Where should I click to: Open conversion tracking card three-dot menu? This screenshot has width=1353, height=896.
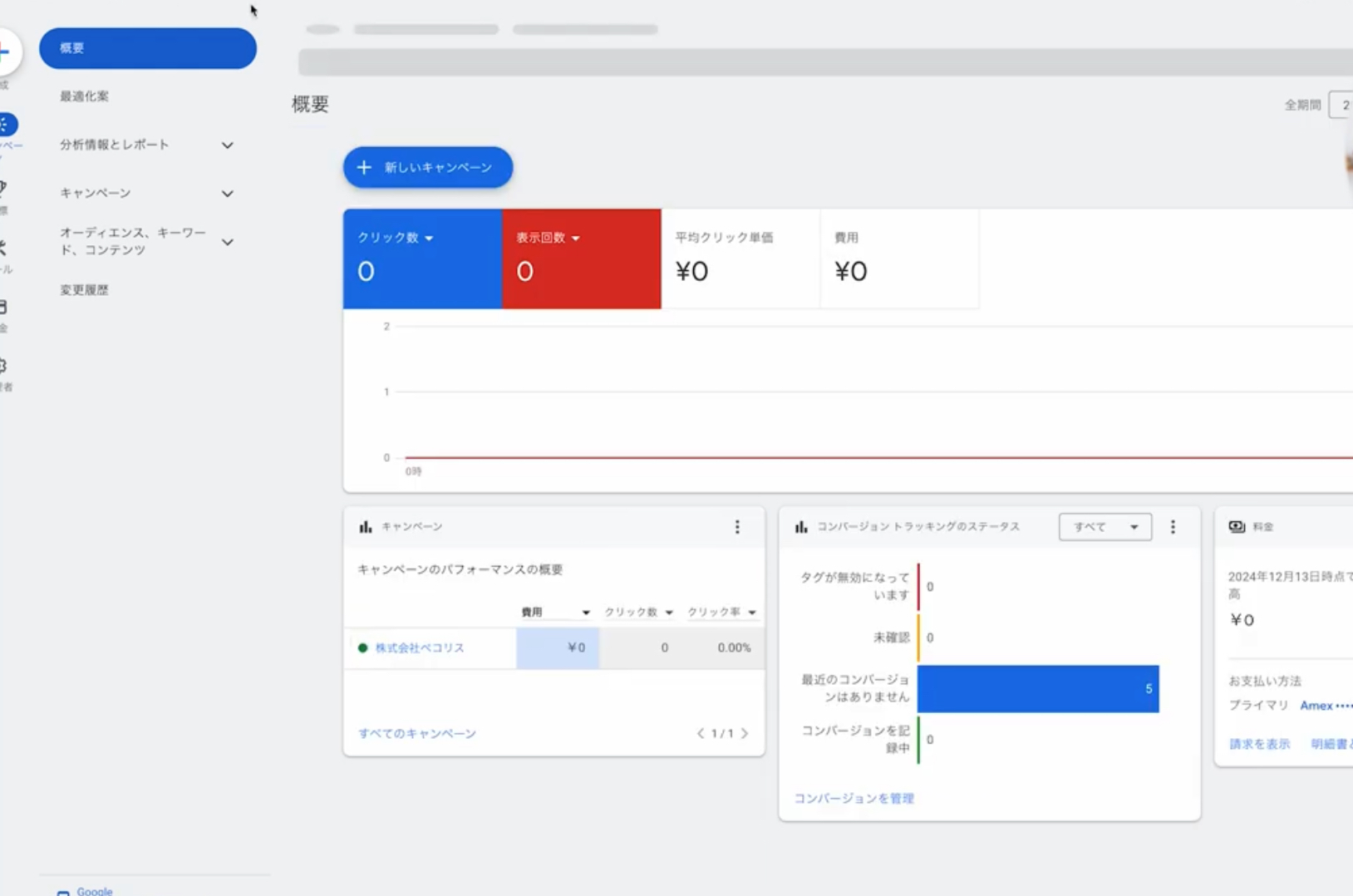1173,527
